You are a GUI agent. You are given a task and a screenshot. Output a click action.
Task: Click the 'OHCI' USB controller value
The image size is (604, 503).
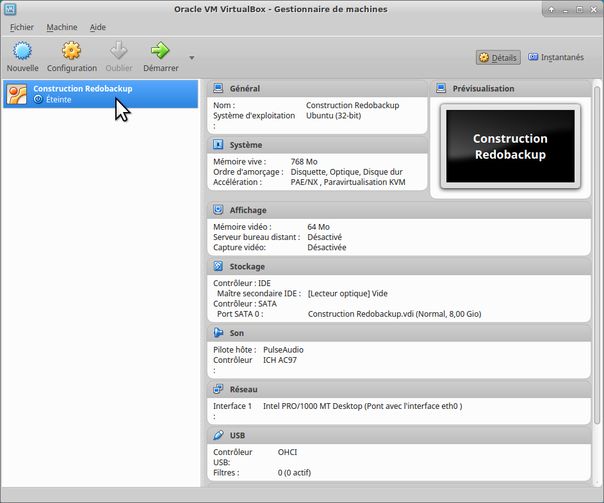point(287,452)
